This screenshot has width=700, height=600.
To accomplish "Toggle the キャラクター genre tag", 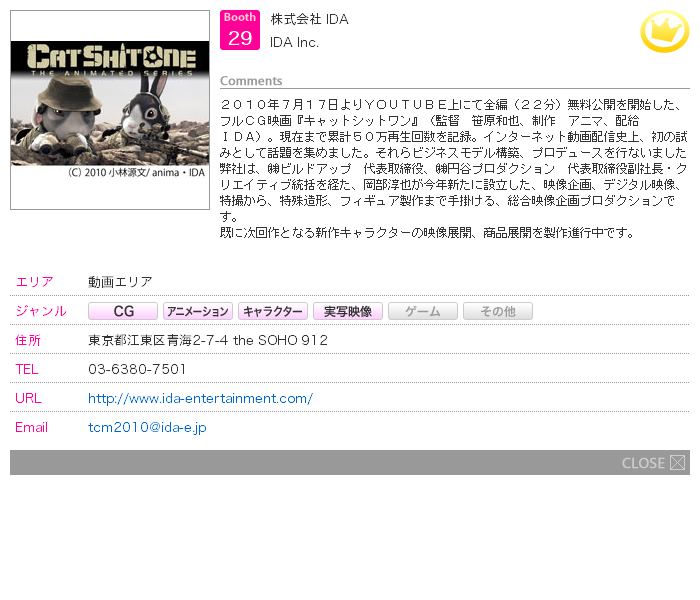I will [273, 312].
